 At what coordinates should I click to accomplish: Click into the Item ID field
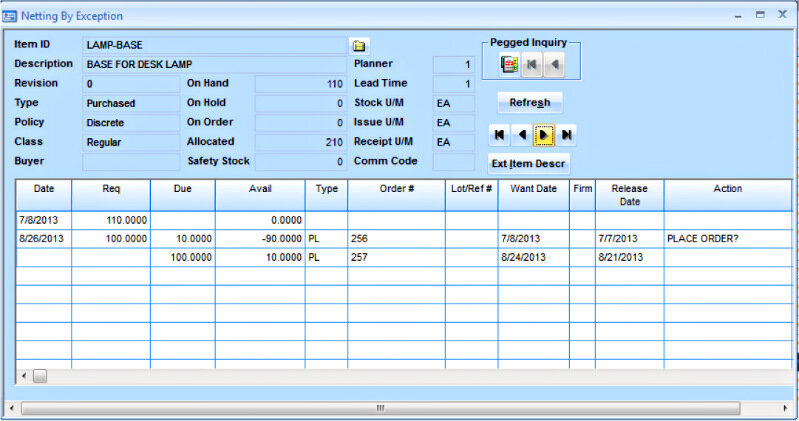[x=214, y=45]
